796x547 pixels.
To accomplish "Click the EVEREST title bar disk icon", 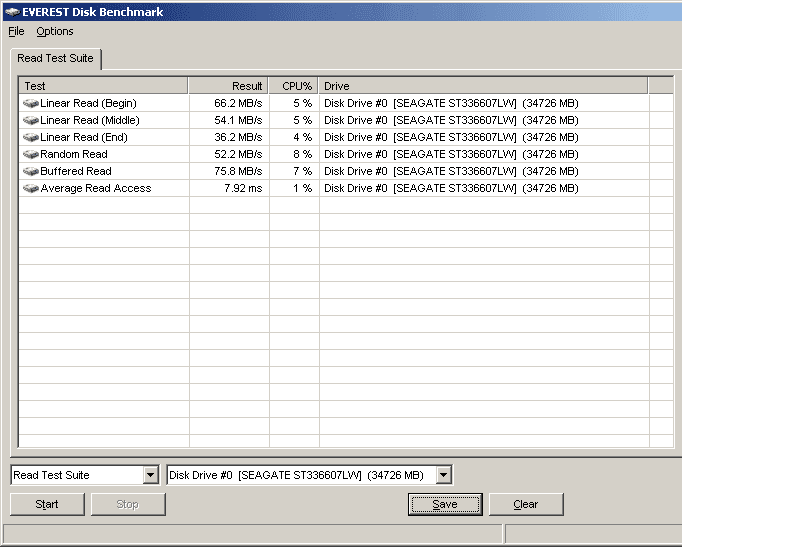I will point(12,12).
